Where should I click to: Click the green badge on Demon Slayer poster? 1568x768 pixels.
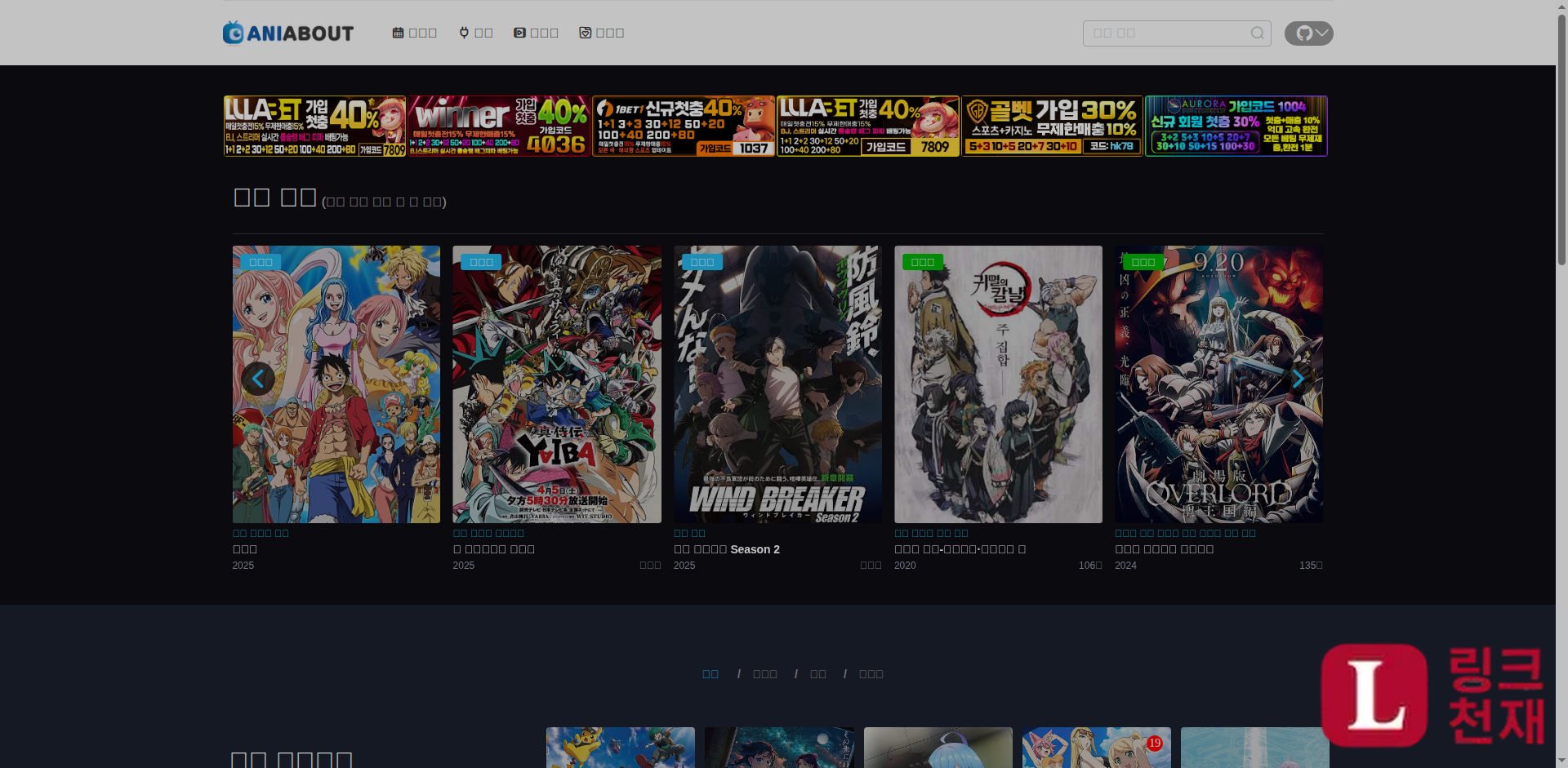click(923, 262)
